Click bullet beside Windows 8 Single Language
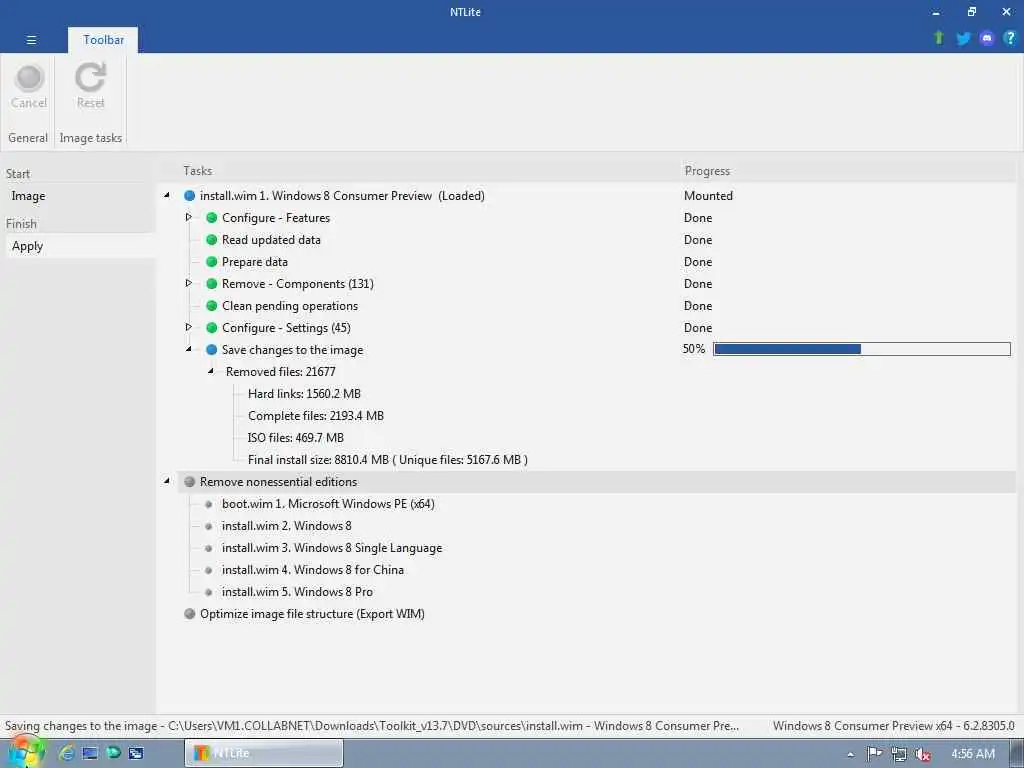The image size is (1024, 768). (x=209, y=549)
